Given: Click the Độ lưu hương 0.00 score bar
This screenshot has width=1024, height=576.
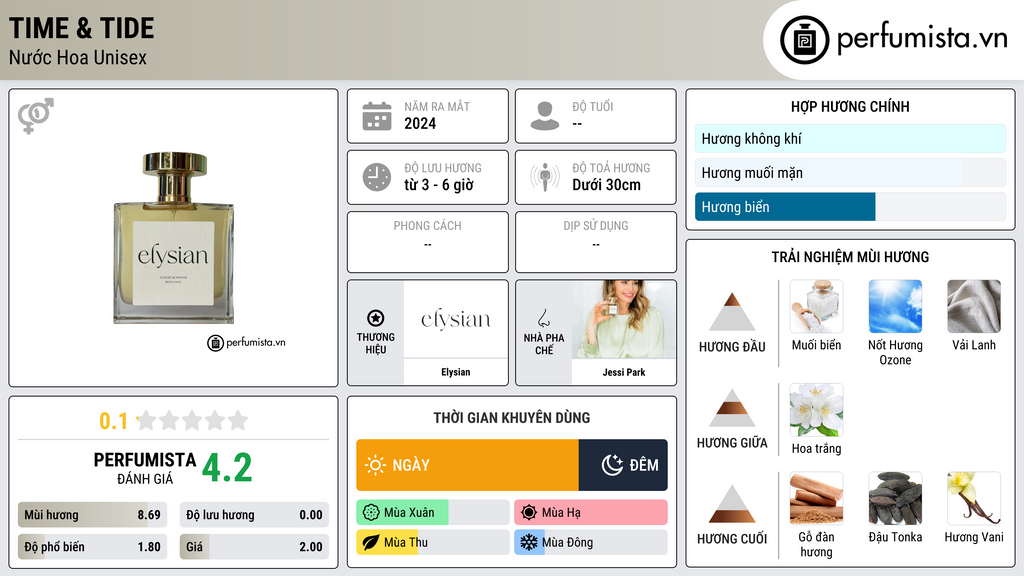Looking at the screenshot, I should tap(254, 515).
